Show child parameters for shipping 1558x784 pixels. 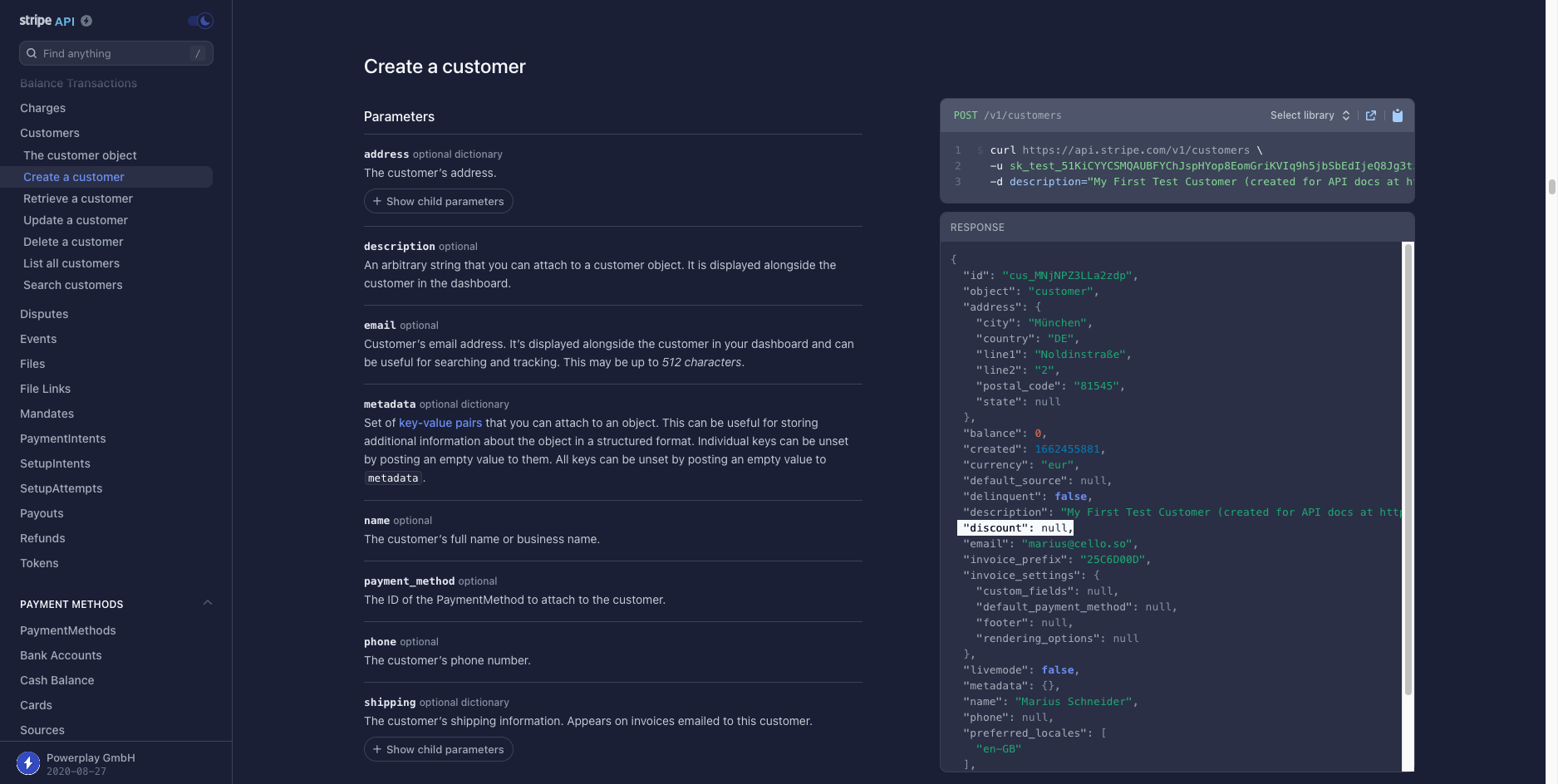coord(438,749)
